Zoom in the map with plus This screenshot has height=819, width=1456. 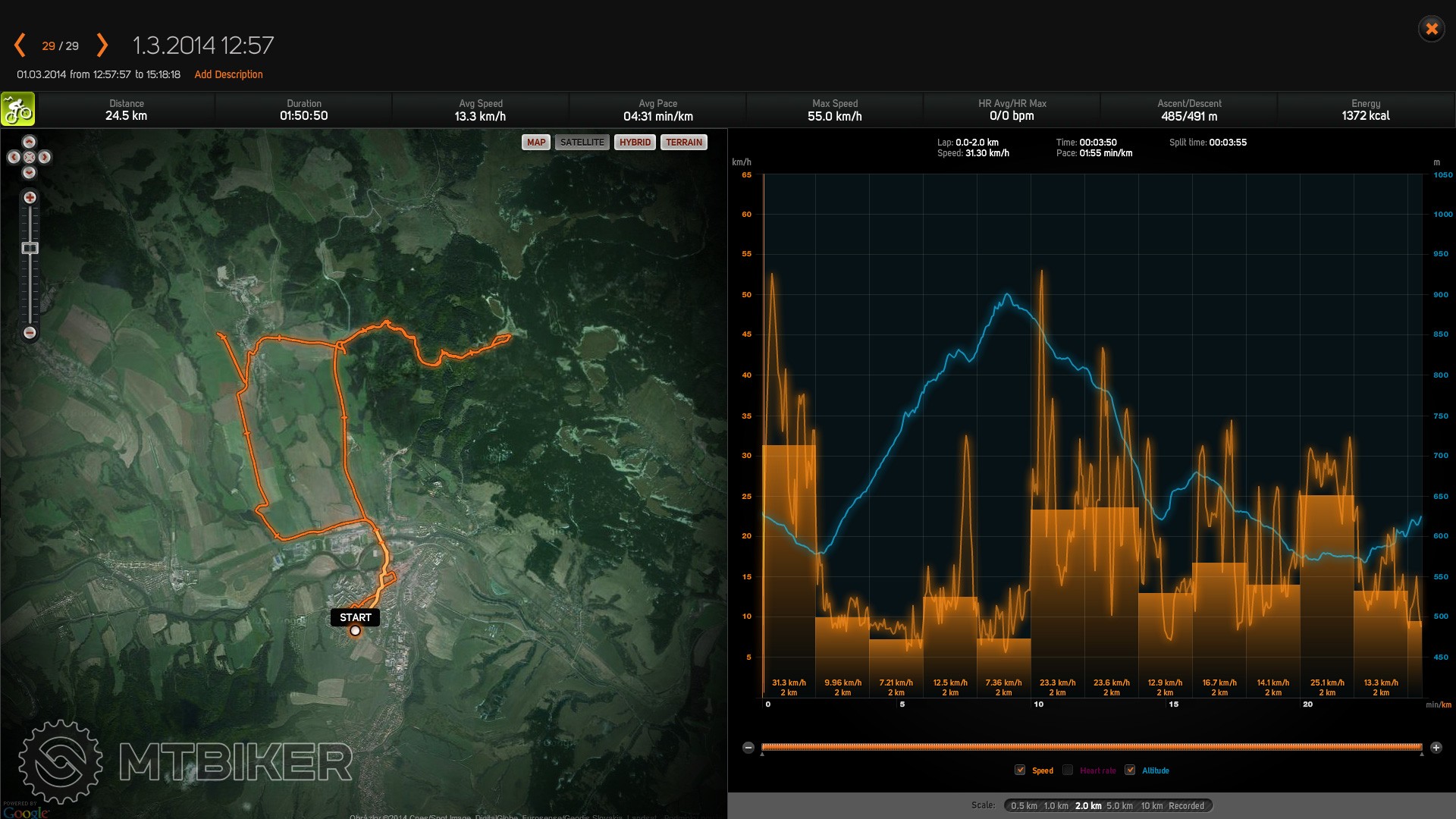coord(30,198)
